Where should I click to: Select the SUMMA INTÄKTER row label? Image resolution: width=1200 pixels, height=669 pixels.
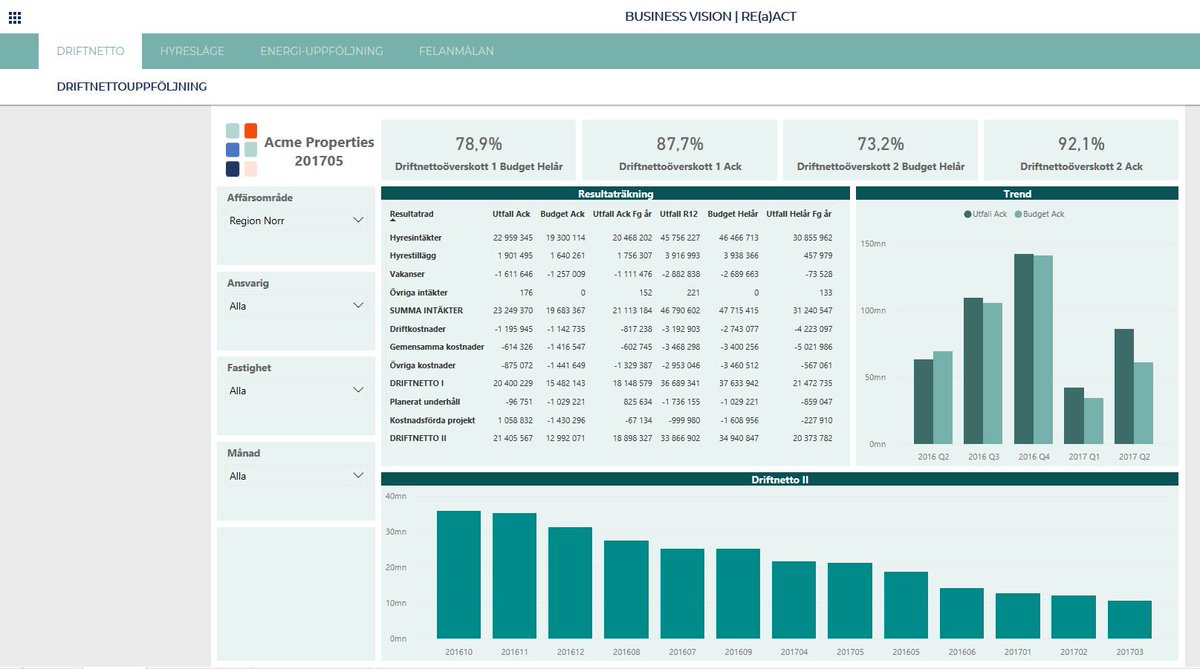tap(426, 310)
